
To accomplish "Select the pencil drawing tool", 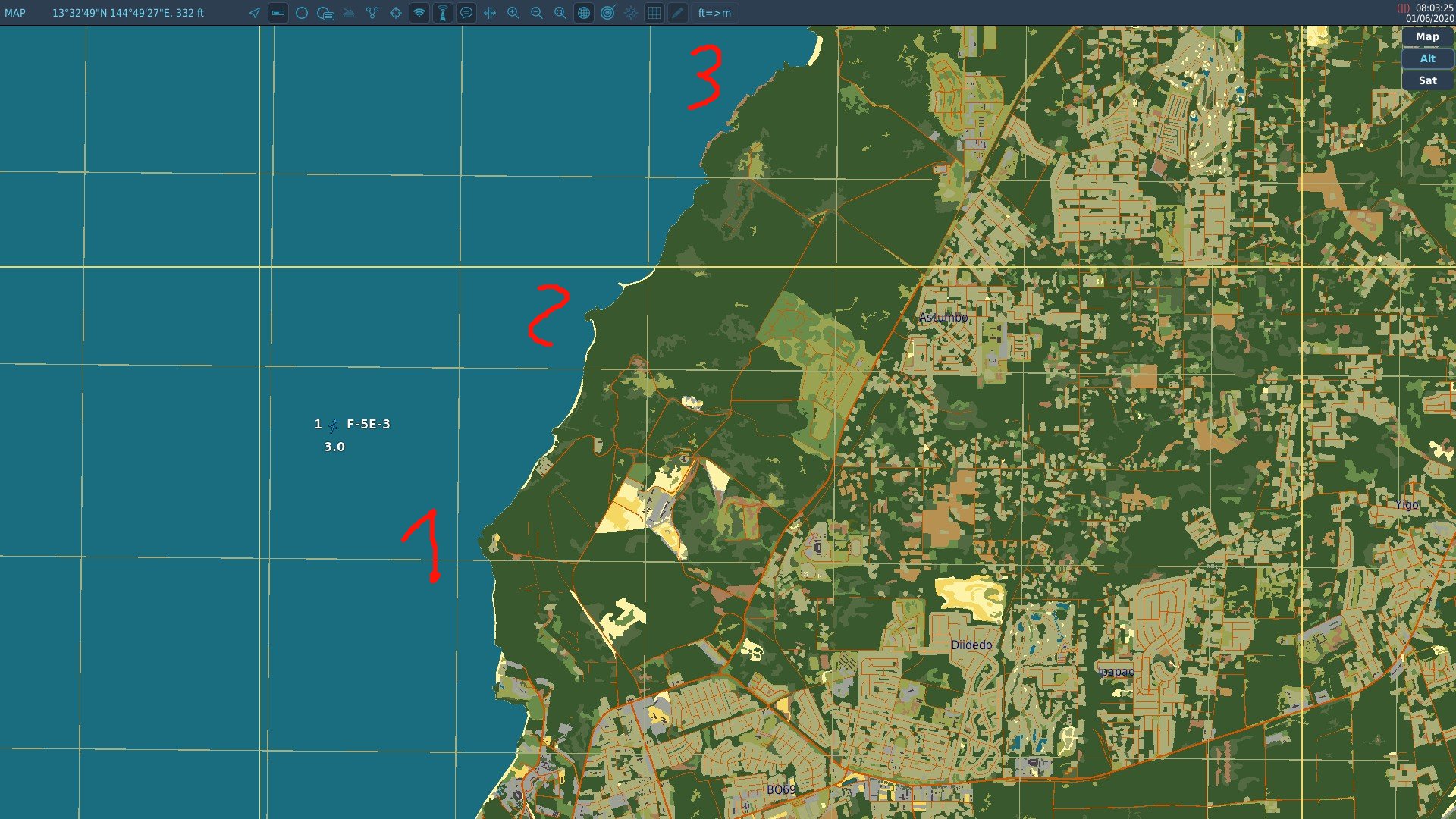I will click(678, 13).
